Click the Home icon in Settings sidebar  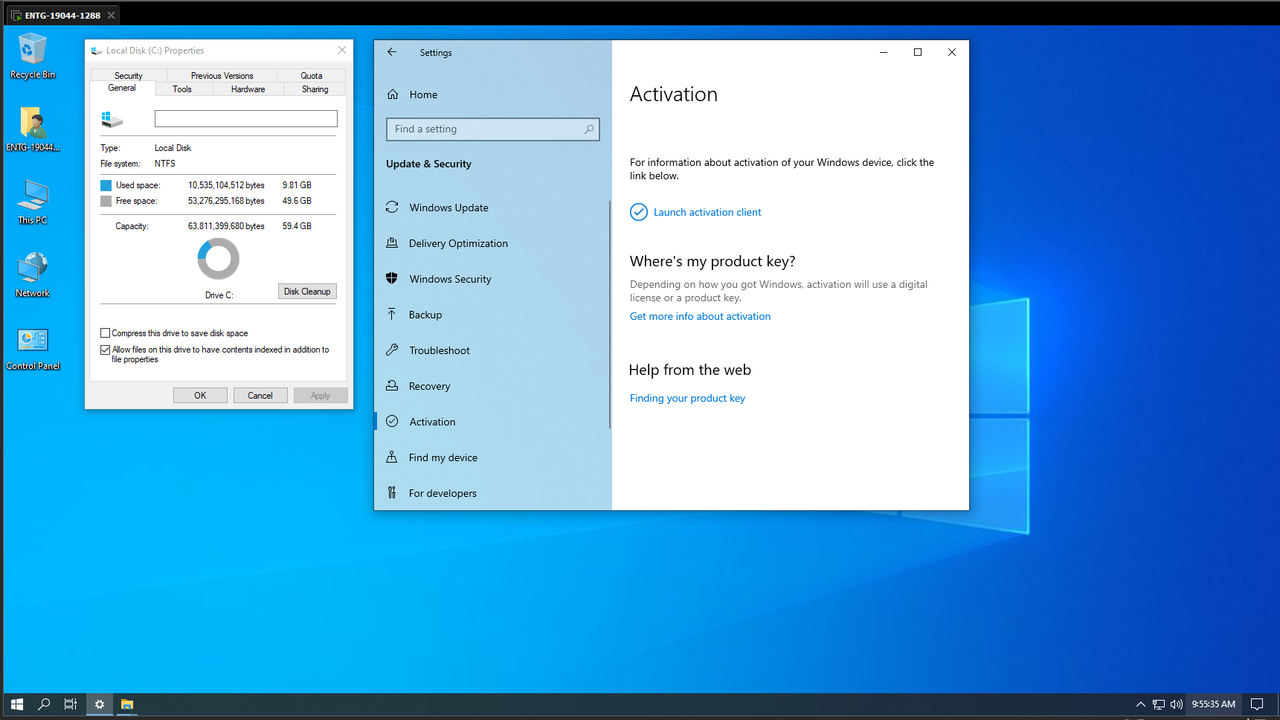[x=392, y=94]
